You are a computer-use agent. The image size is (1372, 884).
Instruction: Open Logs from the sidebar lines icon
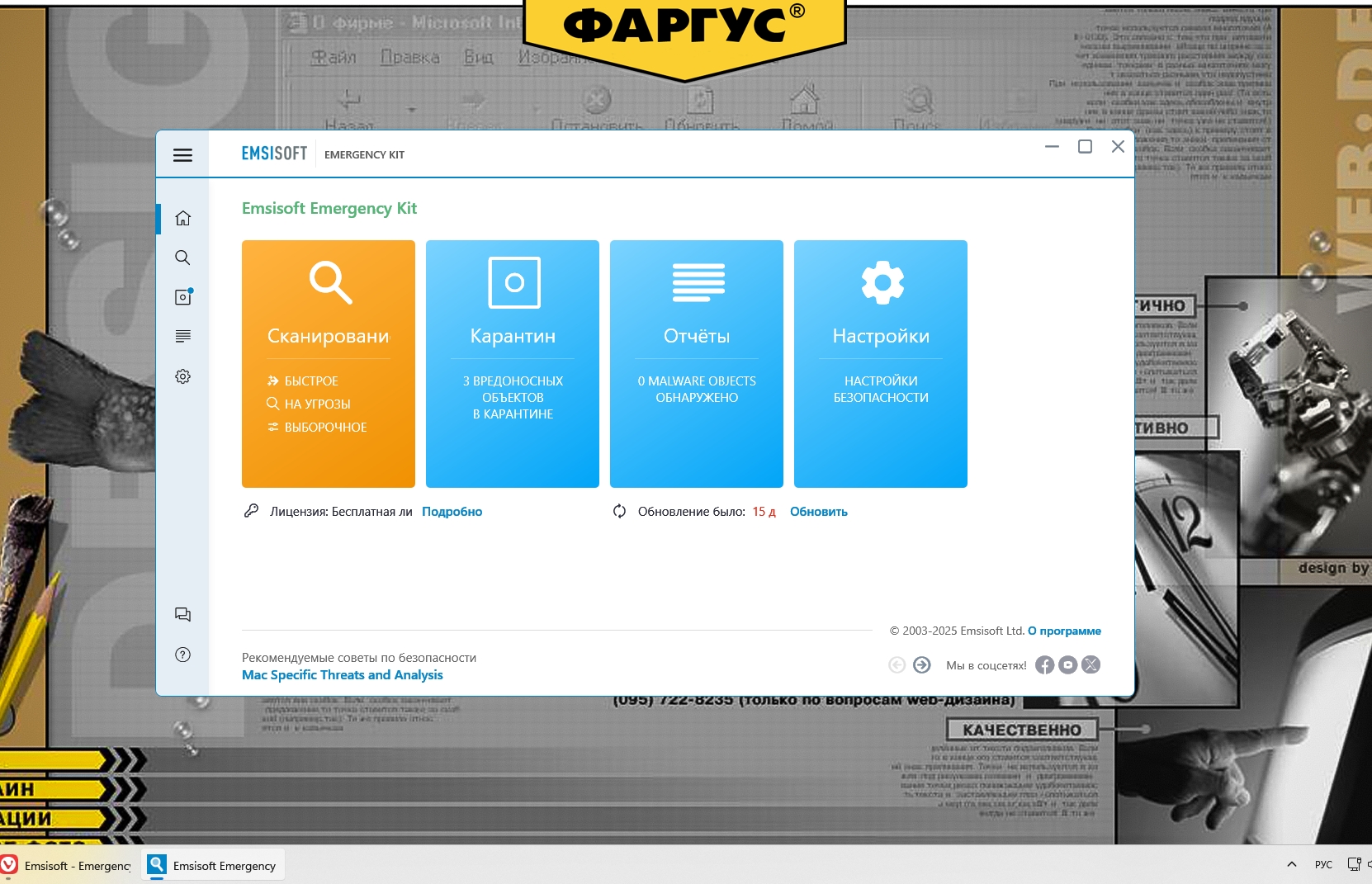click(x=182, y=336)
